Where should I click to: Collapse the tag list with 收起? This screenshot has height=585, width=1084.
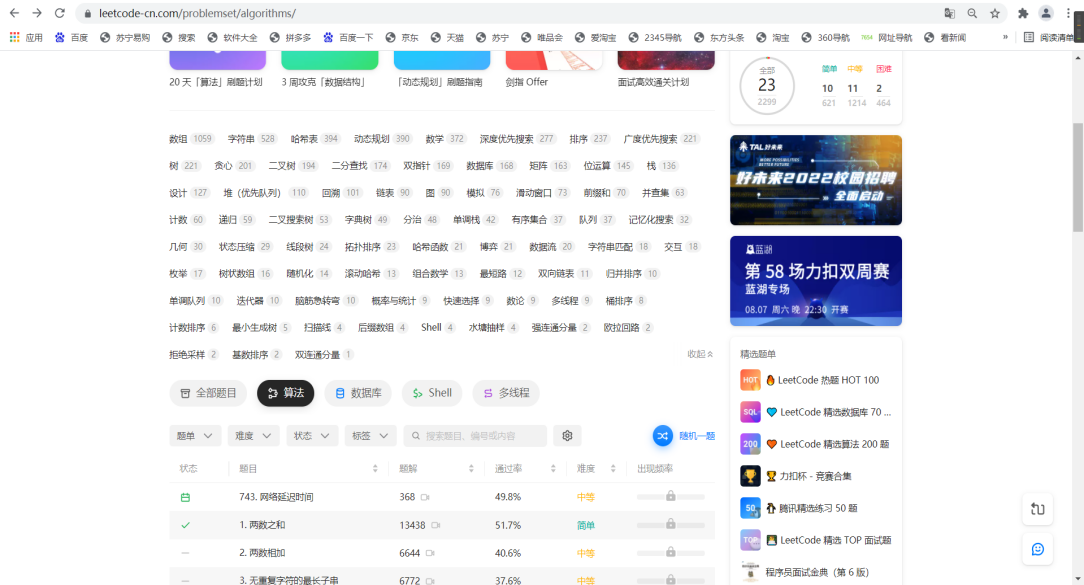click(700, 354)
